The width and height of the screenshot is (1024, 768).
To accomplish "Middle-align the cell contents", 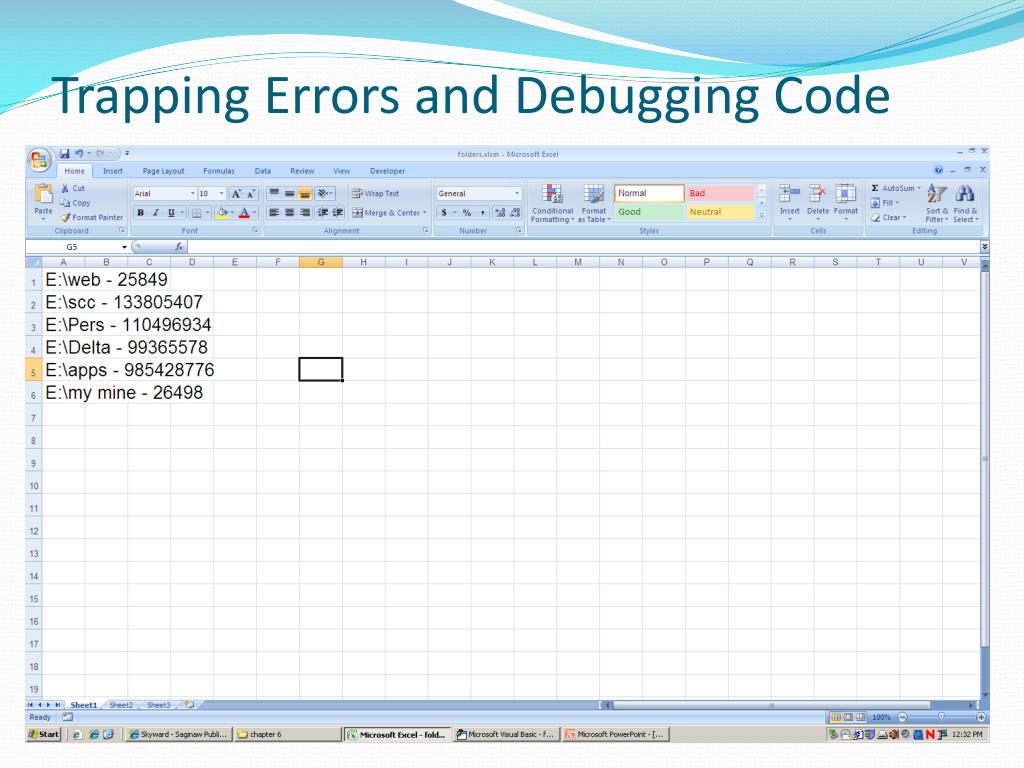I will tap(289, 193).
